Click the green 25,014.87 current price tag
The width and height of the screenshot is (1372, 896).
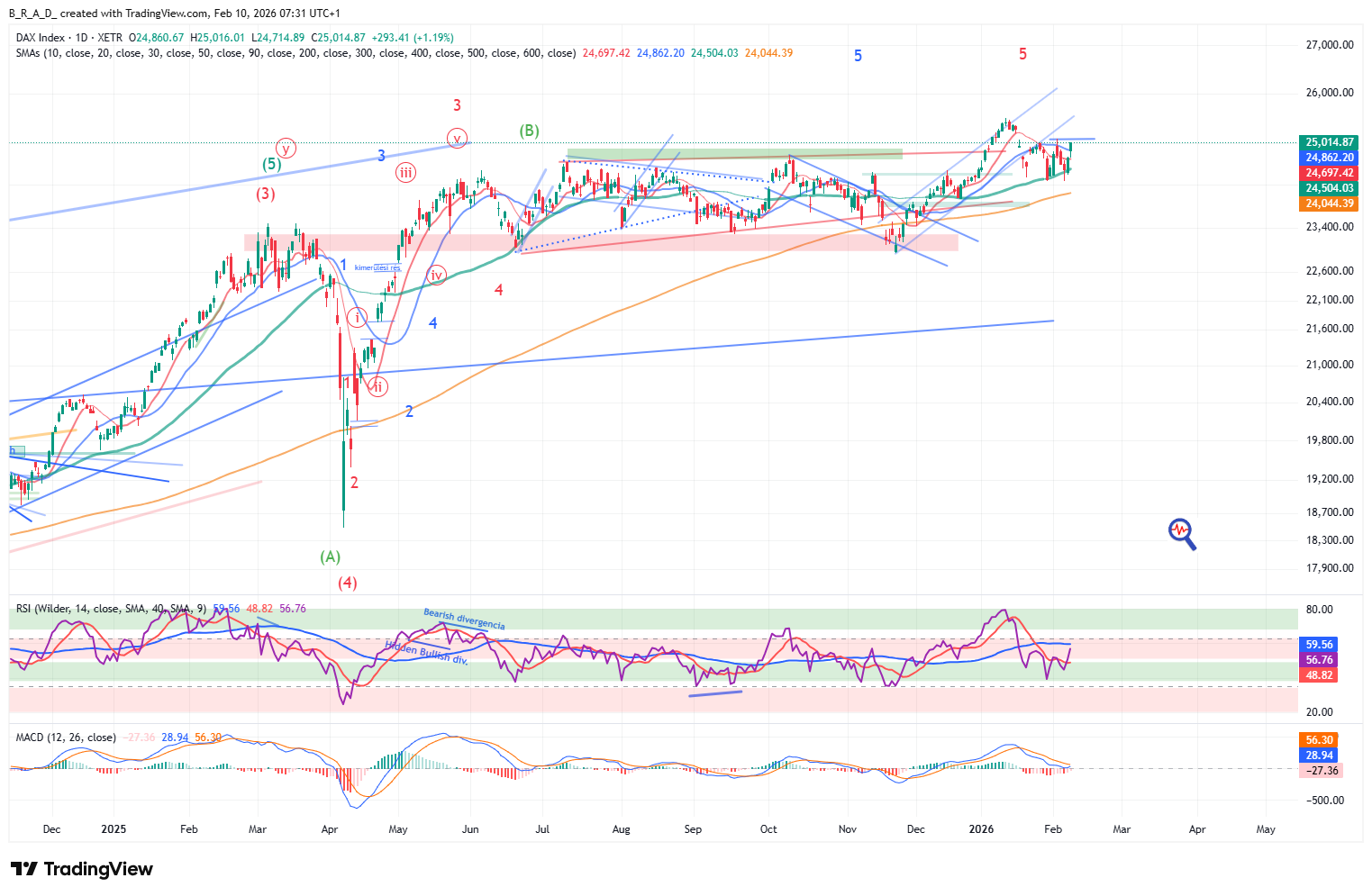(1329, 142)
